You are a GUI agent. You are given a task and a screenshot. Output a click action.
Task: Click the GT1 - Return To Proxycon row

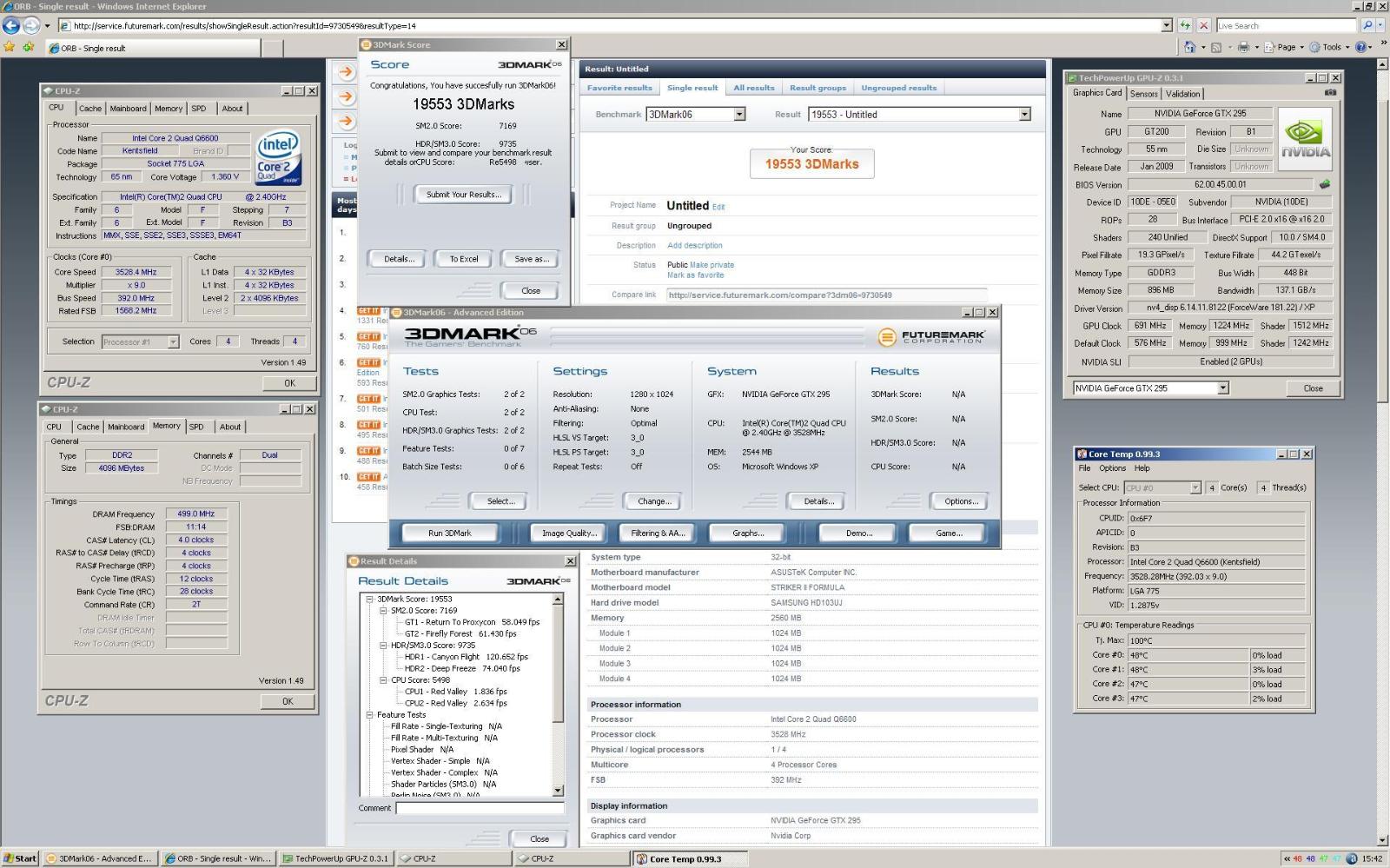click(x=472, y=622)
